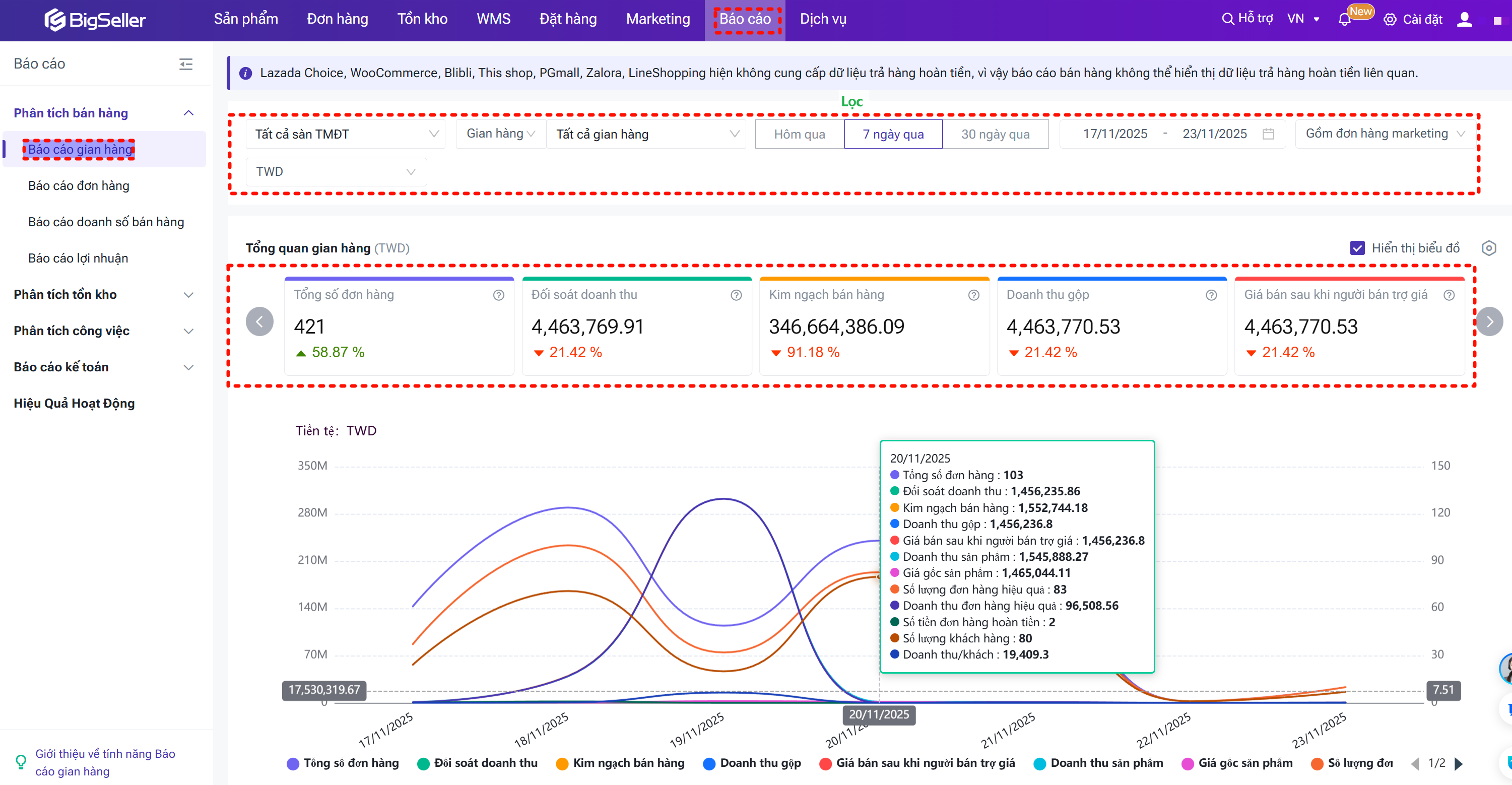Click the left arrow beside metric cards
1512x785 pixels.
click(x=259, y=321)
